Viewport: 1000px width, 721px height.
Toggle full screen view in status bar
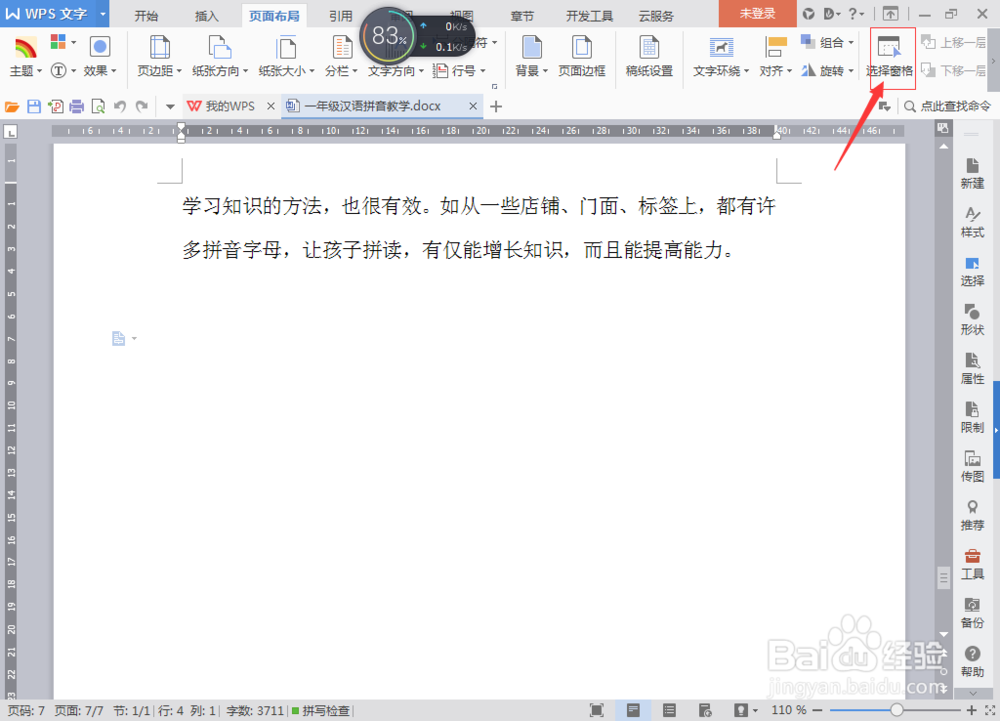596,710
